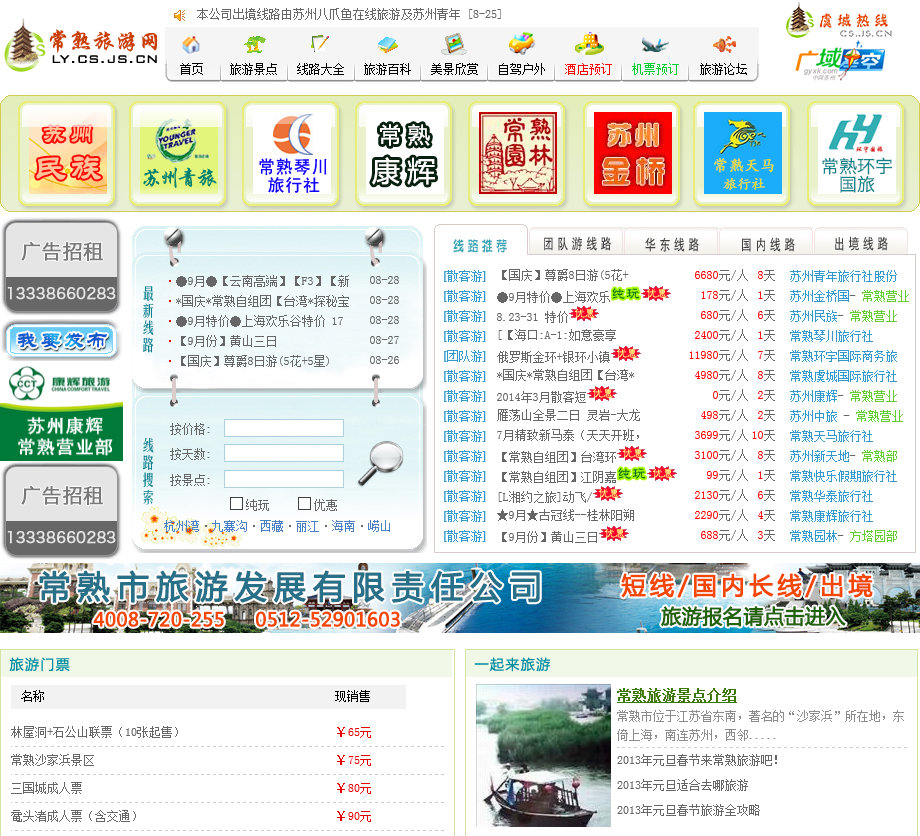Viewport: 920px width, 836px height.
Task: Open the second 广告招租 ad box below 康辉
Action: pos(62,510)
